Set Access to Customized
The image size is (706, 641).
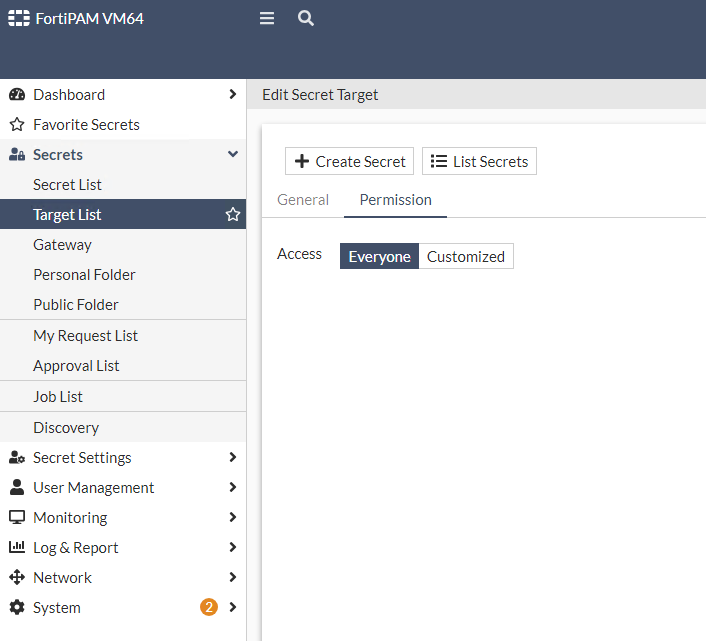click(466, 257)
